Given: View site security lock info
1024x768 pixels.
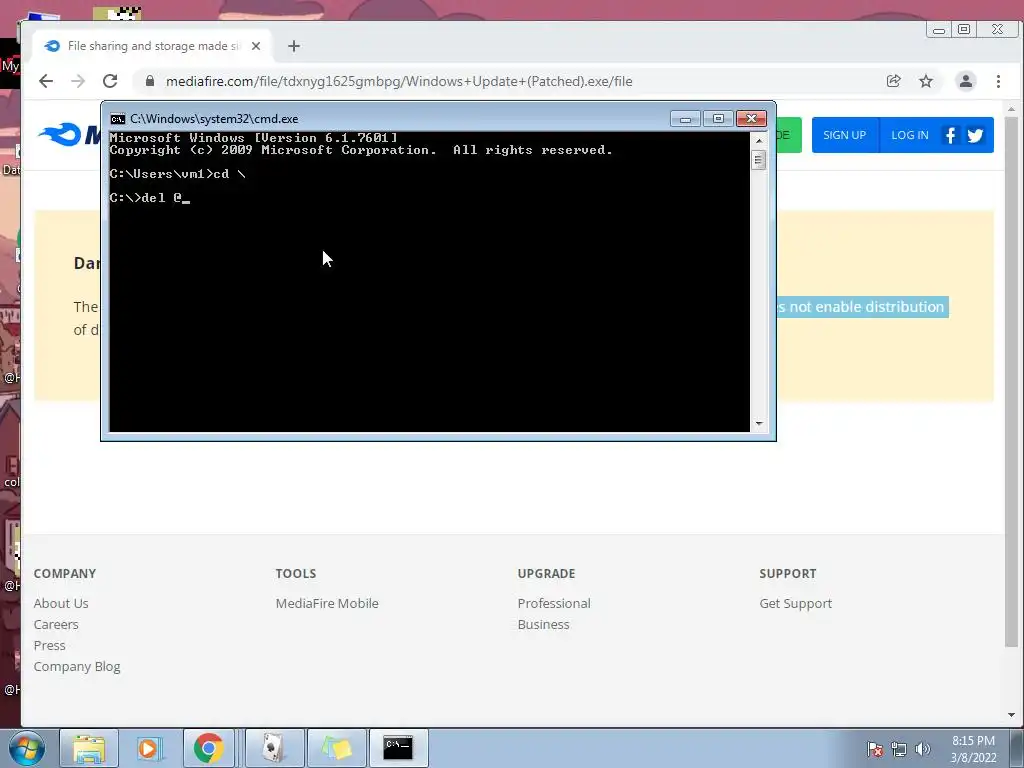Looking at the screenshot, I should 150,81.
